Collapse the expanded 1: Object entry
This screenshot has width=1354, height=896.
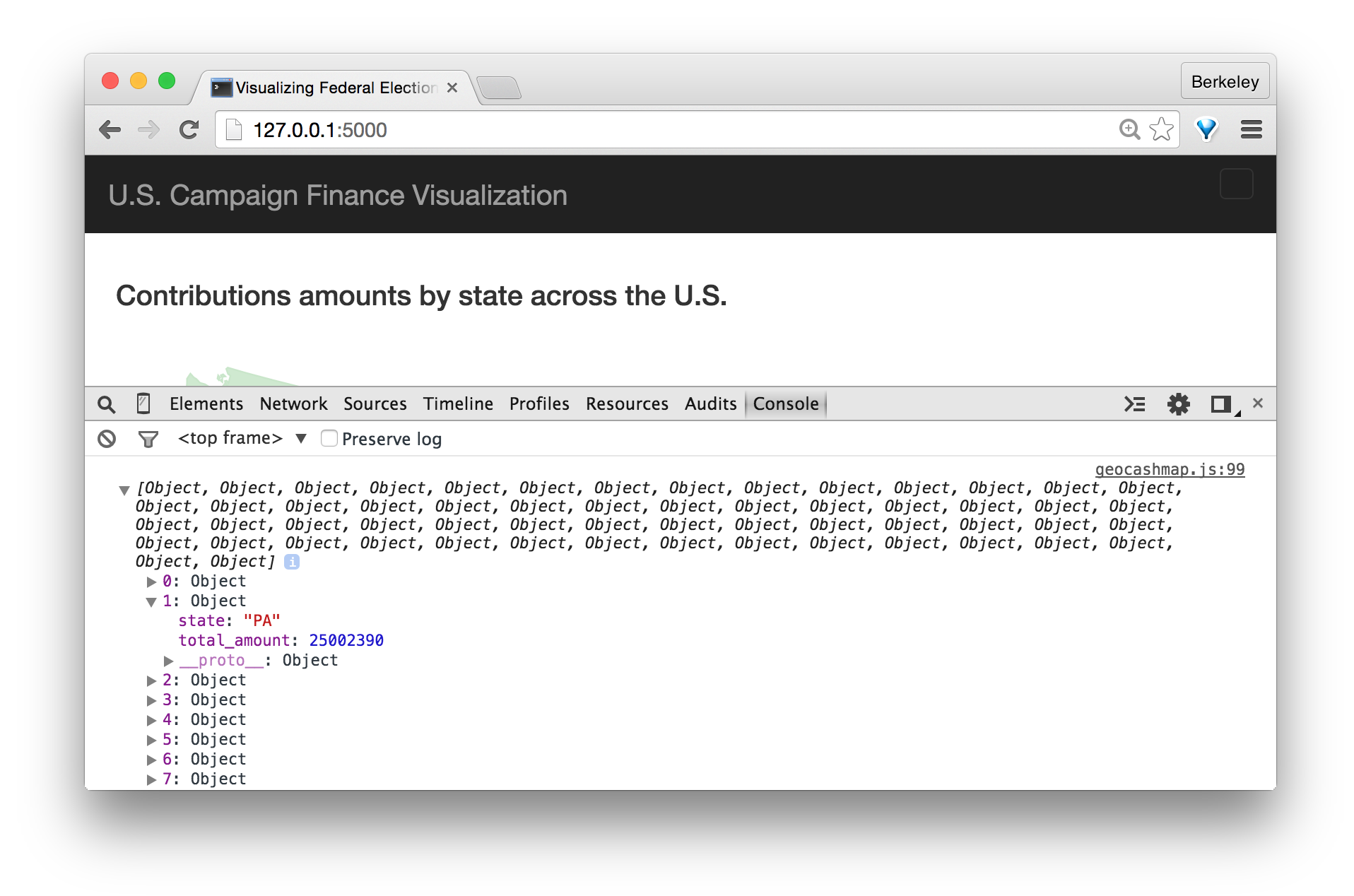[151, 602]
